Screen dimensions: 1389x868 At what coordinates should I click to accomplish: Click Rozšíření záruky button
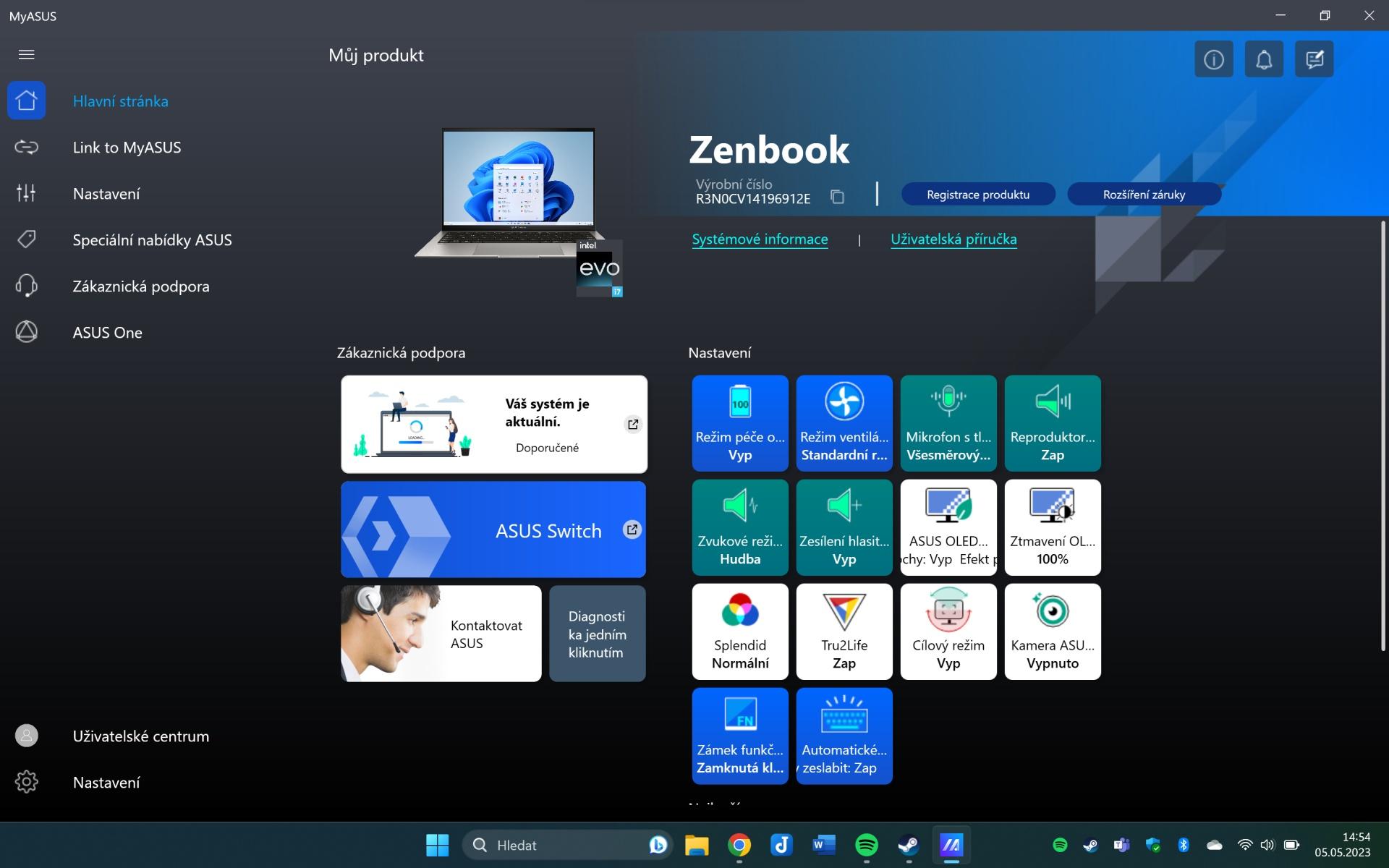tap(1144, 195)
